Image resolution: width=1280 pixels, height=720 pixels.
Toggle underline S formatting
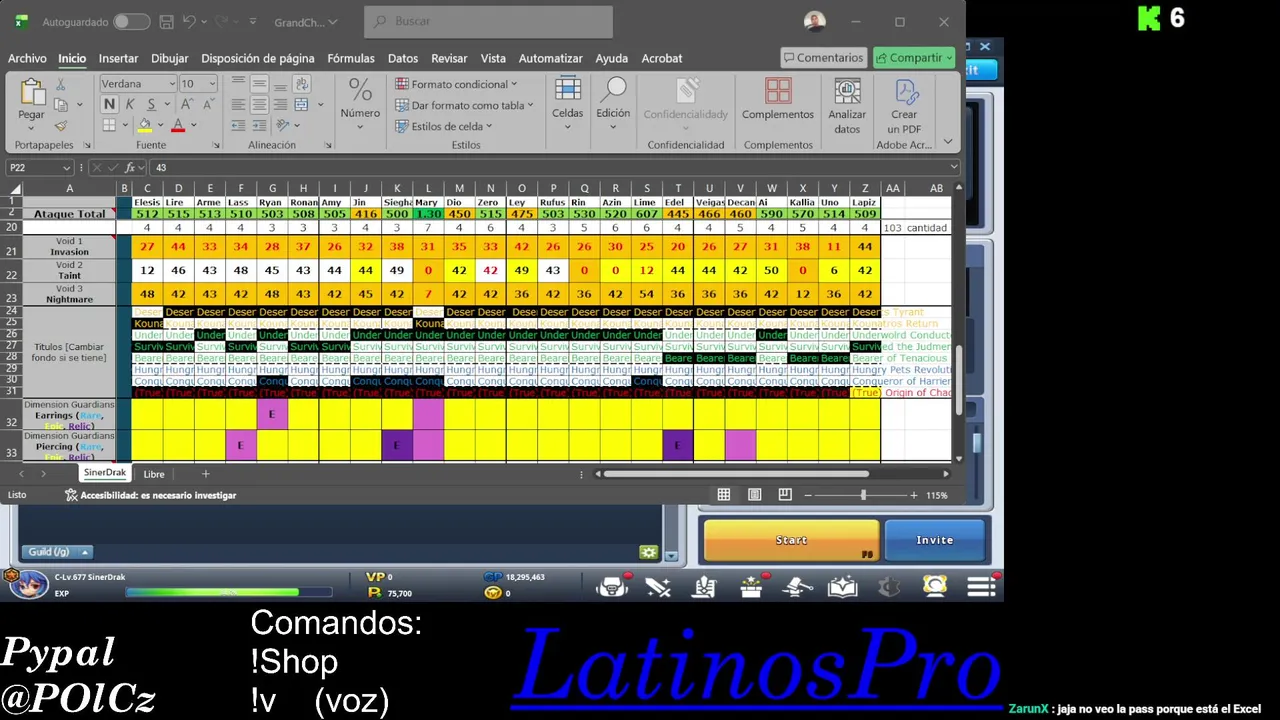click(151, 104)
